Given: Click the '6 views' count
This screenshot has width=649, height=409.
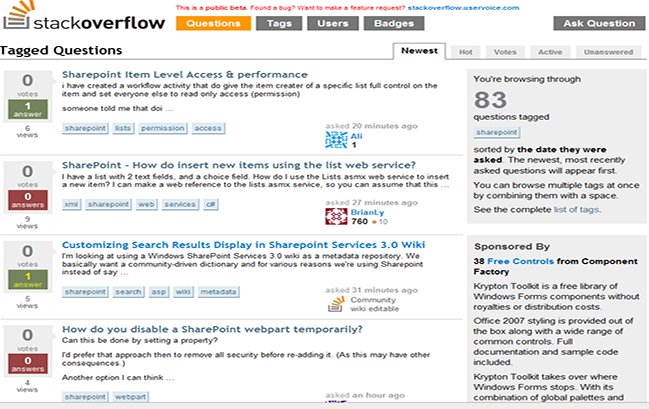Looking at the screenshot, I should click(27, 132).
